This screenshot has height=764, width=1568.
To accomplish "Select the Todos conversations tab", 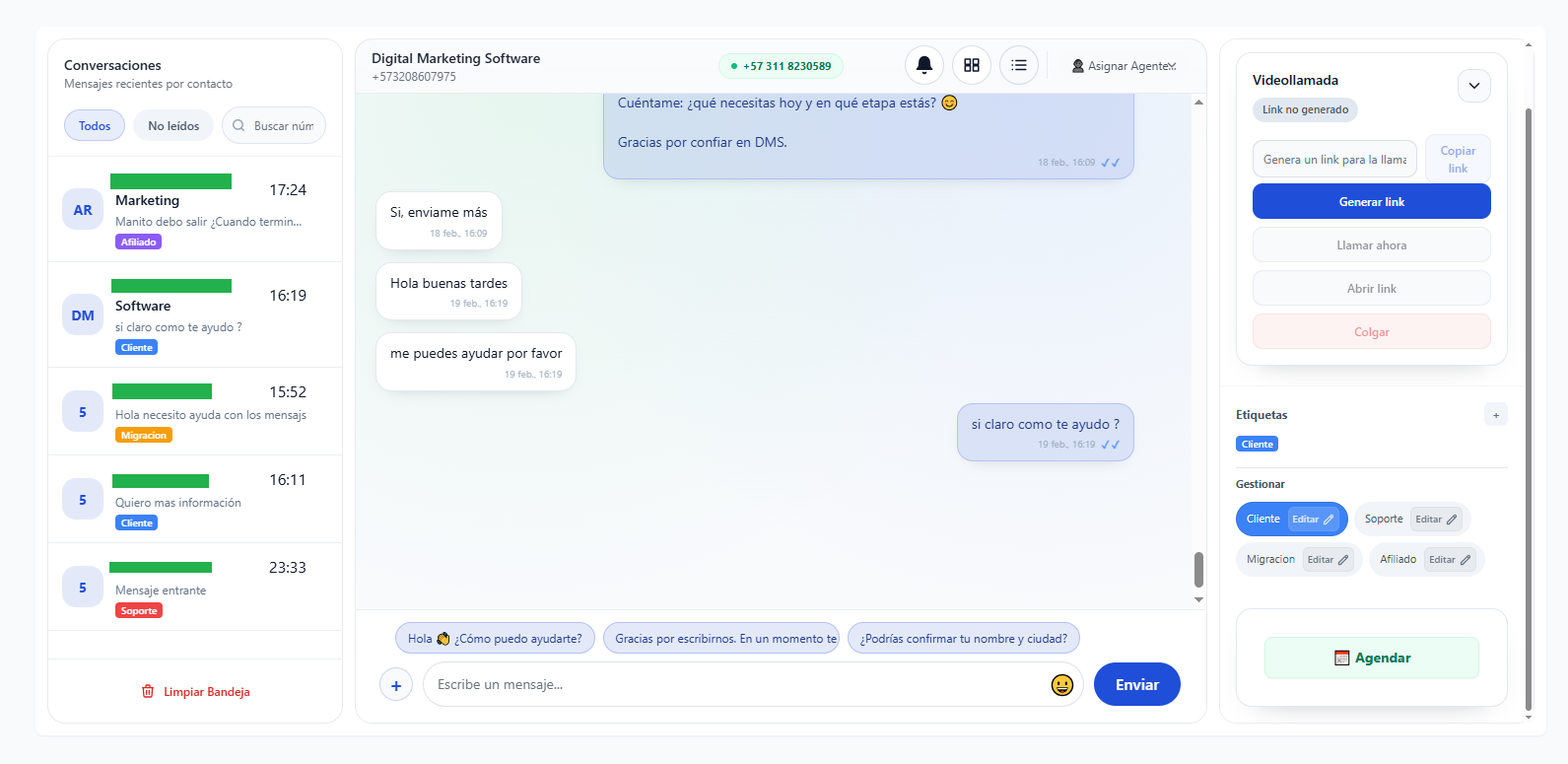I will coord(95,126).
